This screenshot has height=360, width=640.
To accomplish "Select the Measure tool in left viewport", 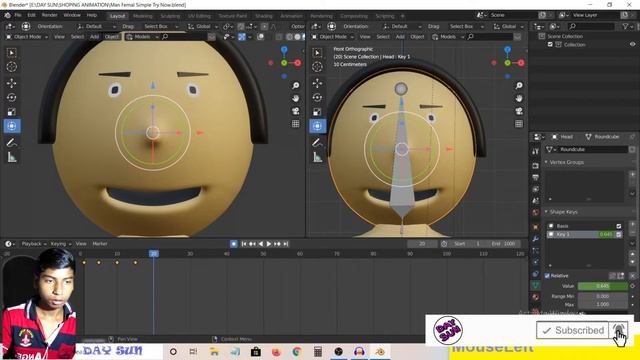I will click(x=11, y=157).
